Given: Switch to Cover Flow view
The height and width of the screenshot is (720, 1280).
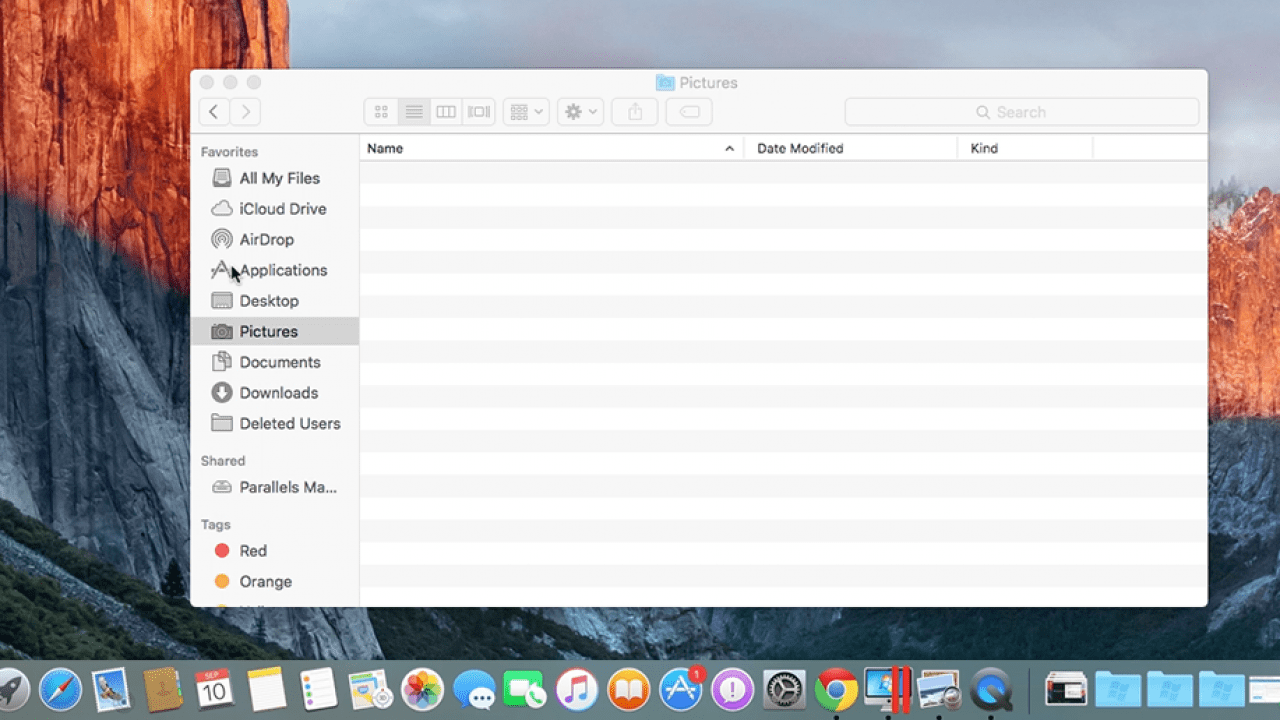Looking at the screenshot, I should pyautogui.click(x=479, y=112).
